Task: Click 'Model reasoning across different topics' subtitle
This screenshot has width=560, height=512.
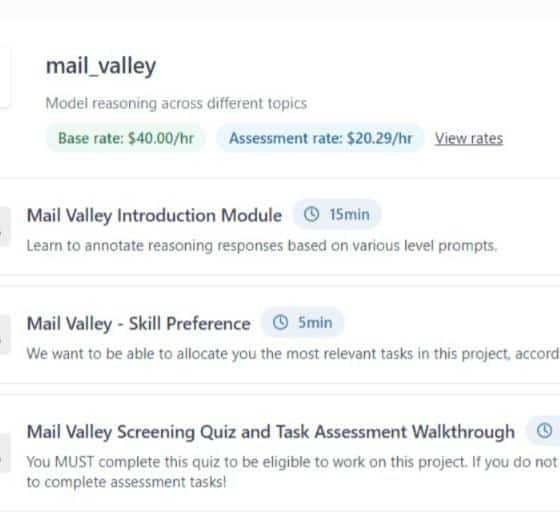Action: coord(176,104)
